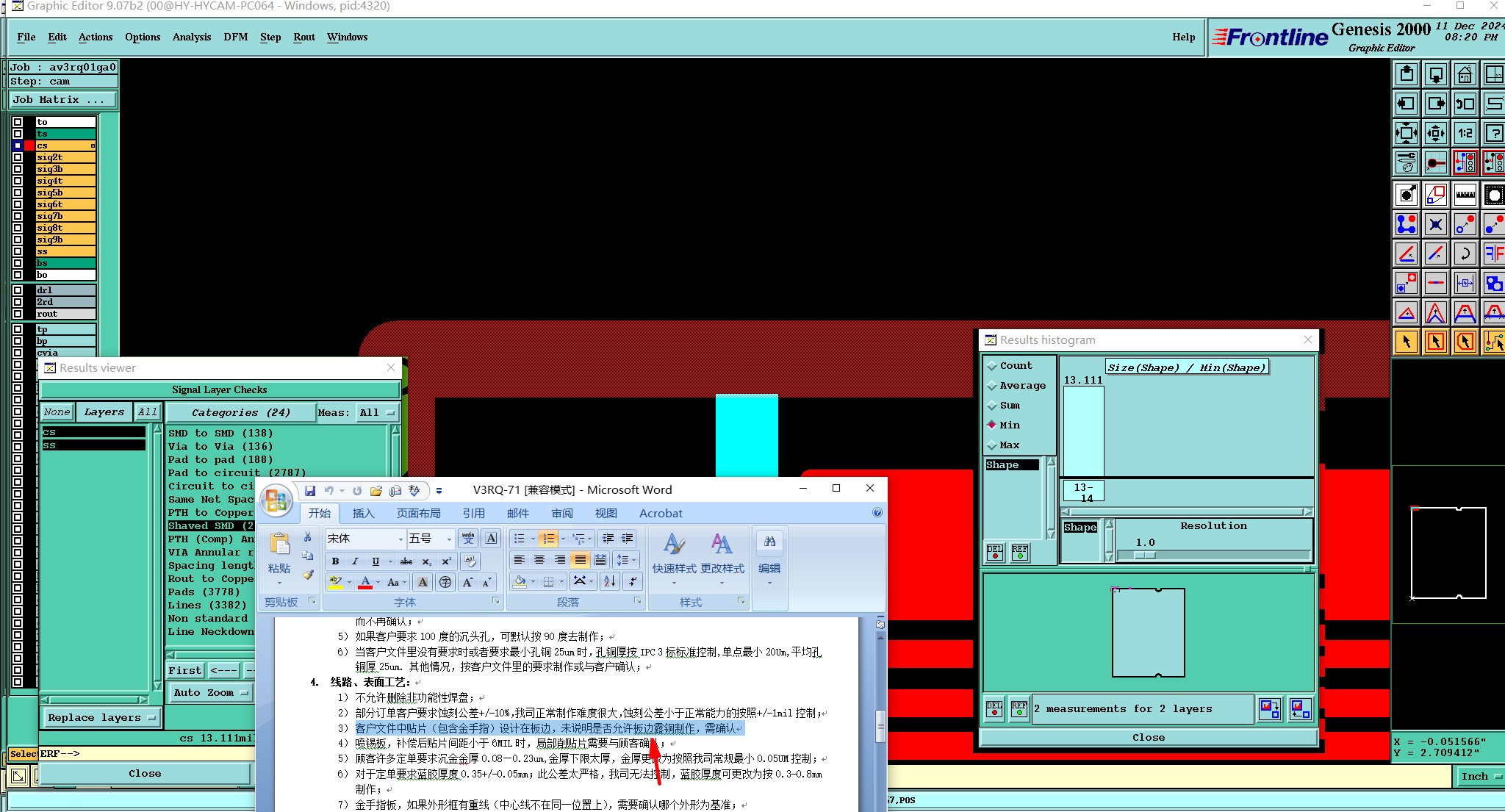This screenshot has width=1505, height=812.
Task: Close the Results histogram via Close button
Action: 1148,738
